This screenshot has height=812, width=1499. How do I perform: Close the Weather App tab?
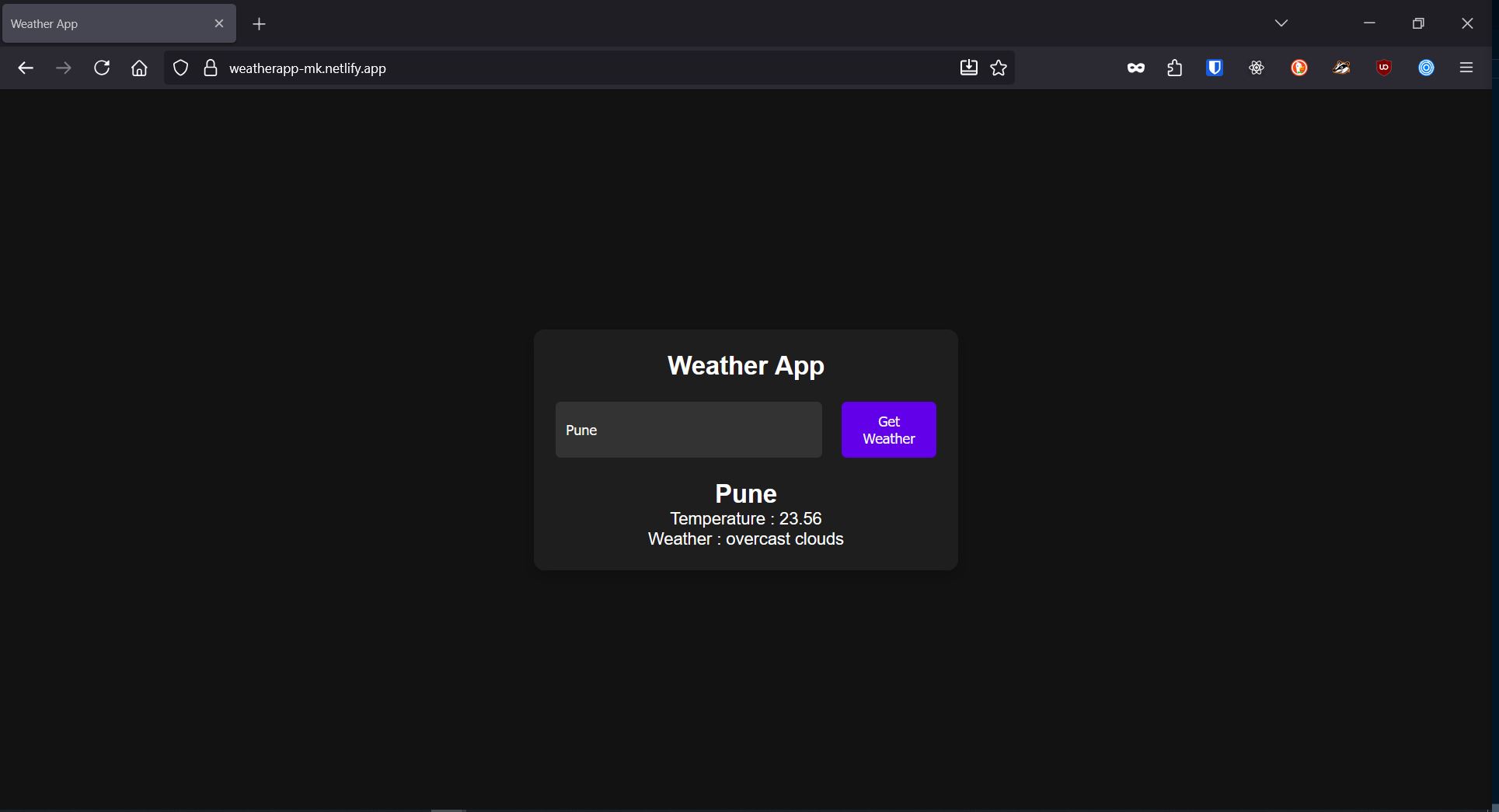pos(219,23)
